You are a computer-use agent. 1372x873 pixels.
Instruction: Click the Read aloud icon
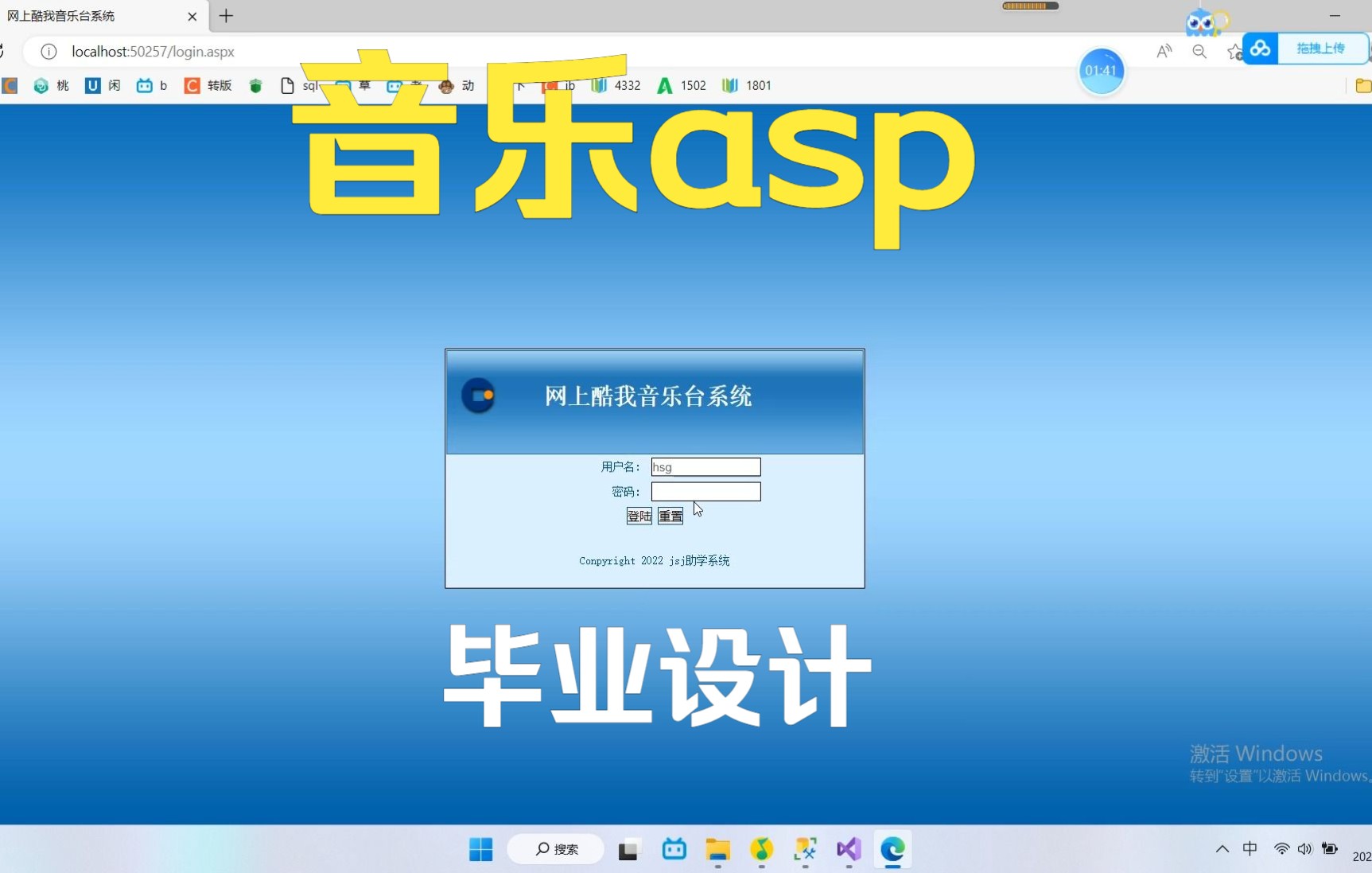coord(1164,52)
